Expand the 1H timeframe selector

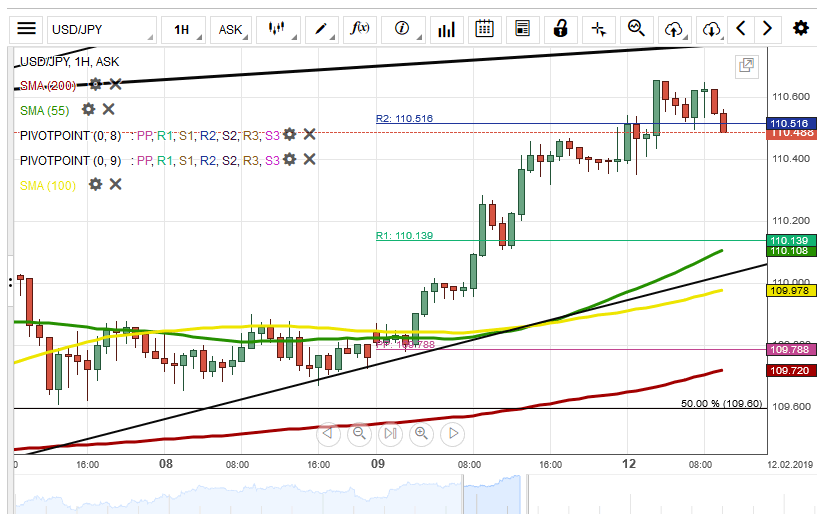(188, 30)
